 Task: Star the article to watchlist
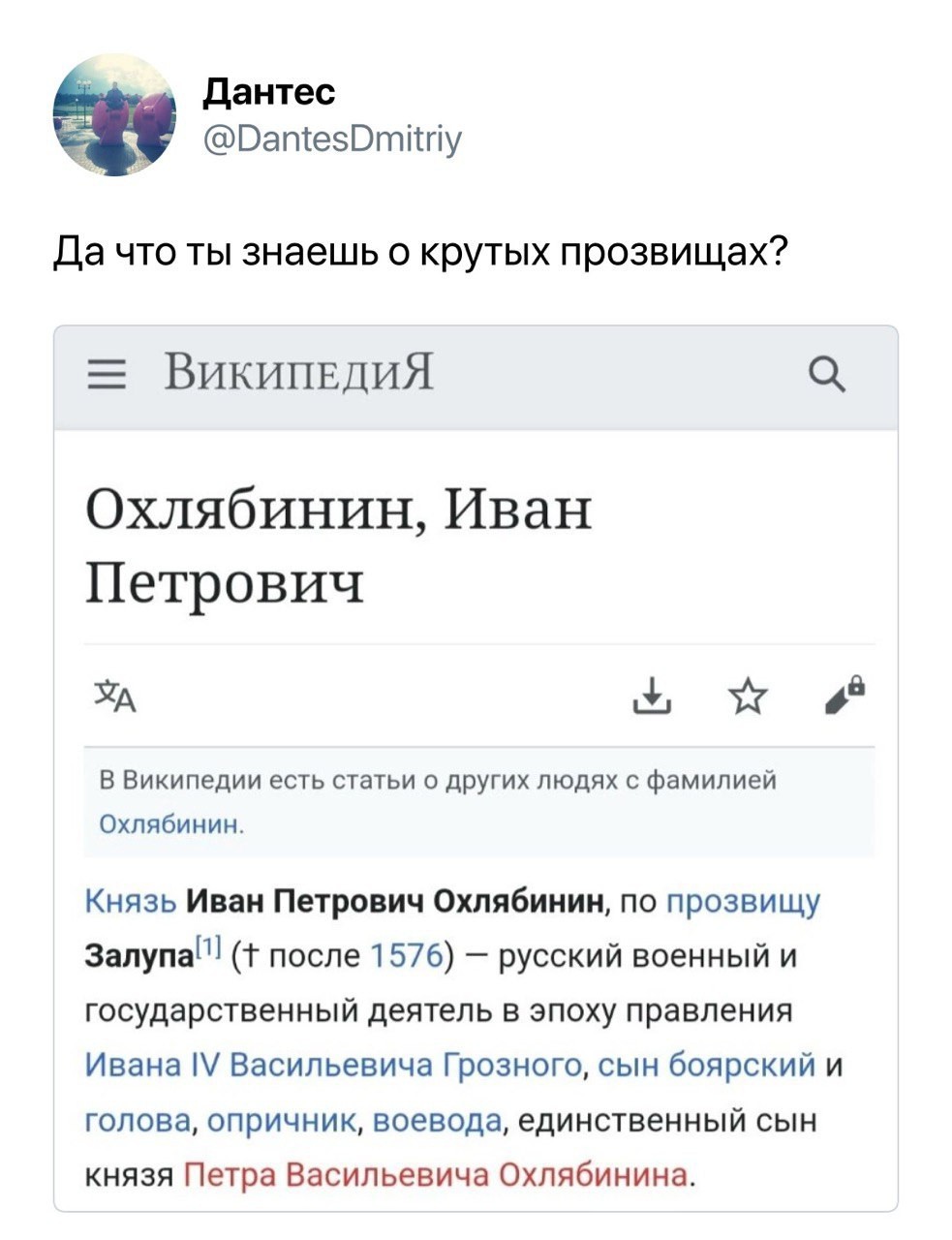(748, 696)
